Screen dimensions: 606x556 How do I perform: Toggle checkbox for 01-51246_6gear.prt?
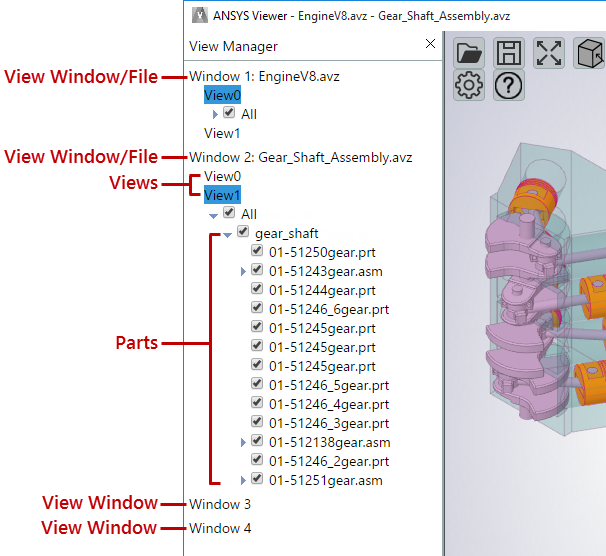point(257,308)
